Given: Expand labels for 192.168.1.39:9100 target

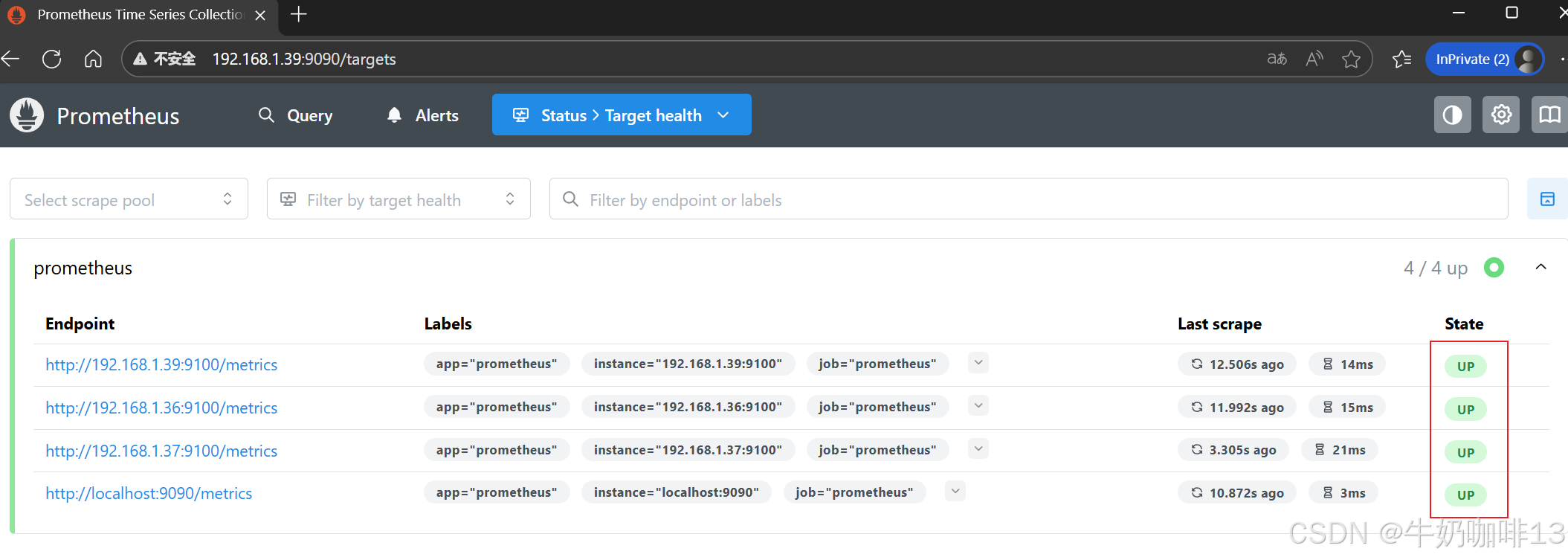Looking at the screenshot, I should tap(978, 363).
